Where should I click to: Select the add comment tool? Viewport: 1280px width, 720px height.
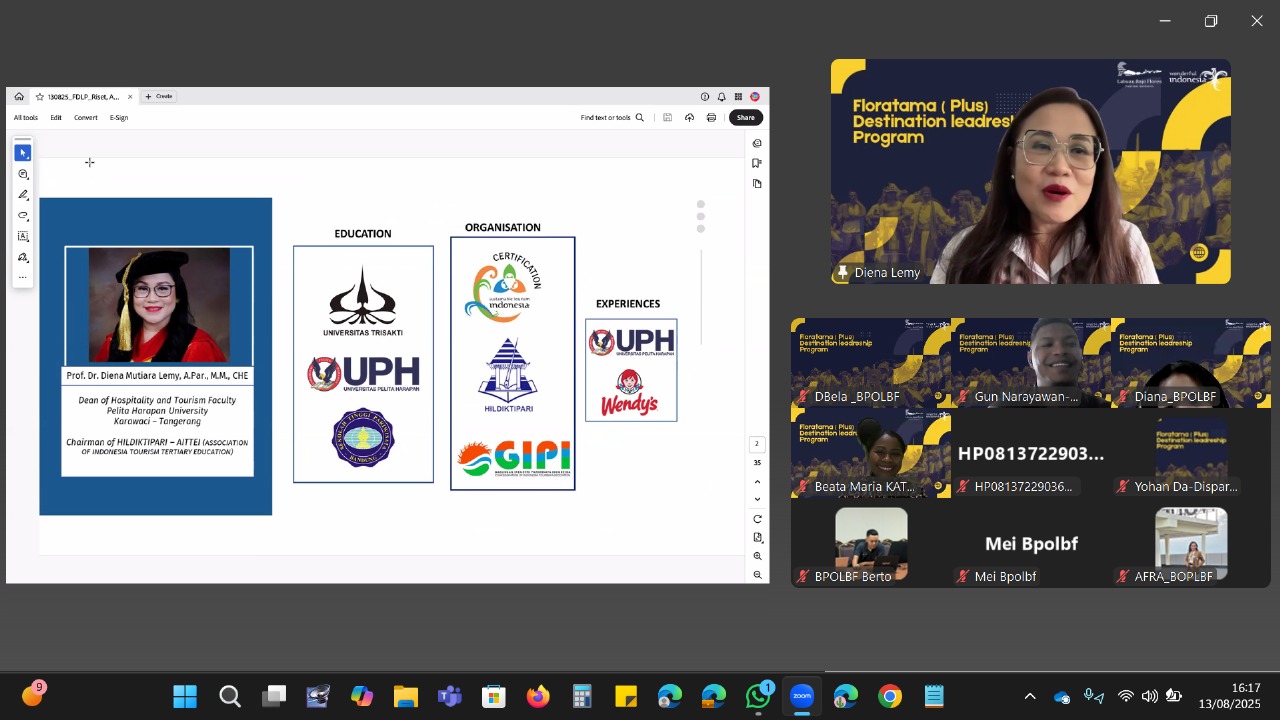point(23,174)
